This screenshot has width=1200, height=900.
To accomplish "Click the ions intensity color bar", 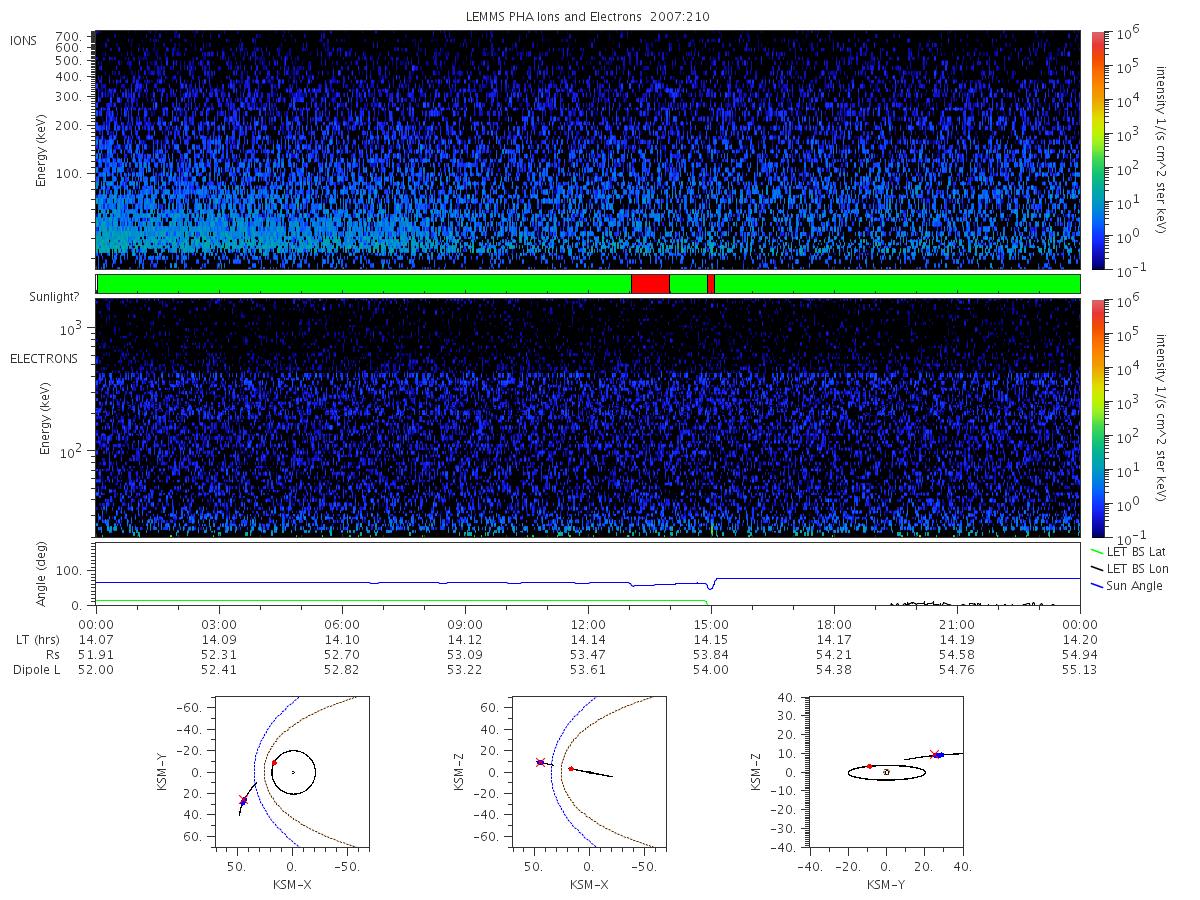I will point(1097,150).
